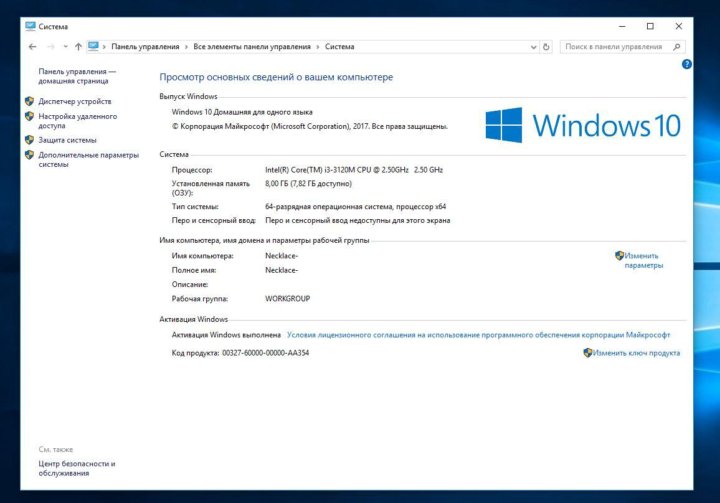This screenshot has height=503, width=720.
Task: Open help with blue question icon
Action: 686,64
